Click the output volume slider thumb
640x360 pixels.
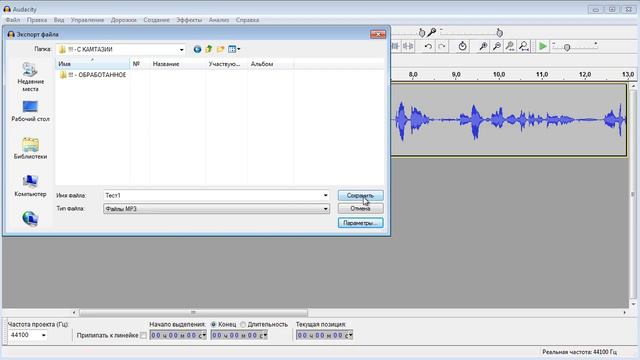[422, 33]
